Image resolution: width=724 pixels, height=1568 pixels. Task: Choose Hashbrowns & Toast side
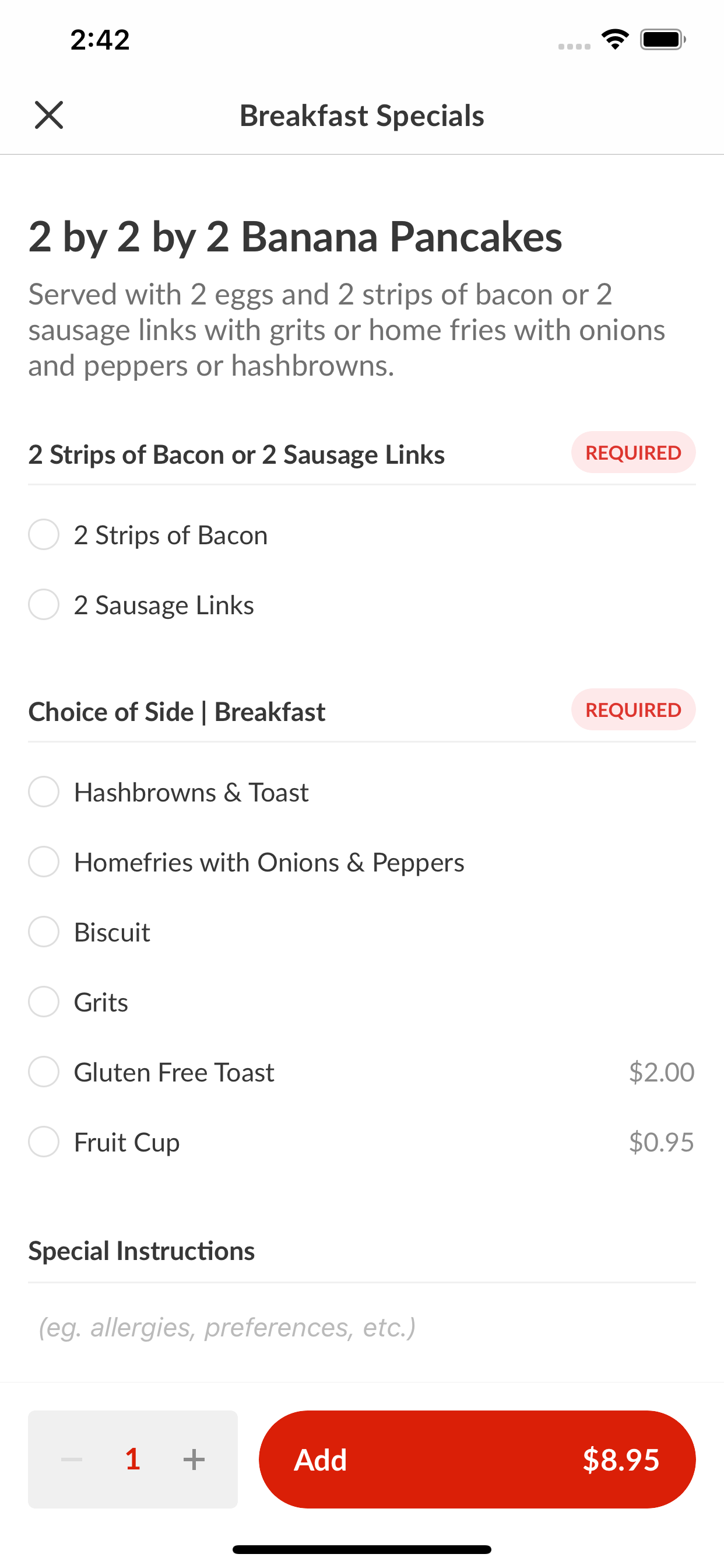click(x=361, y=792)
